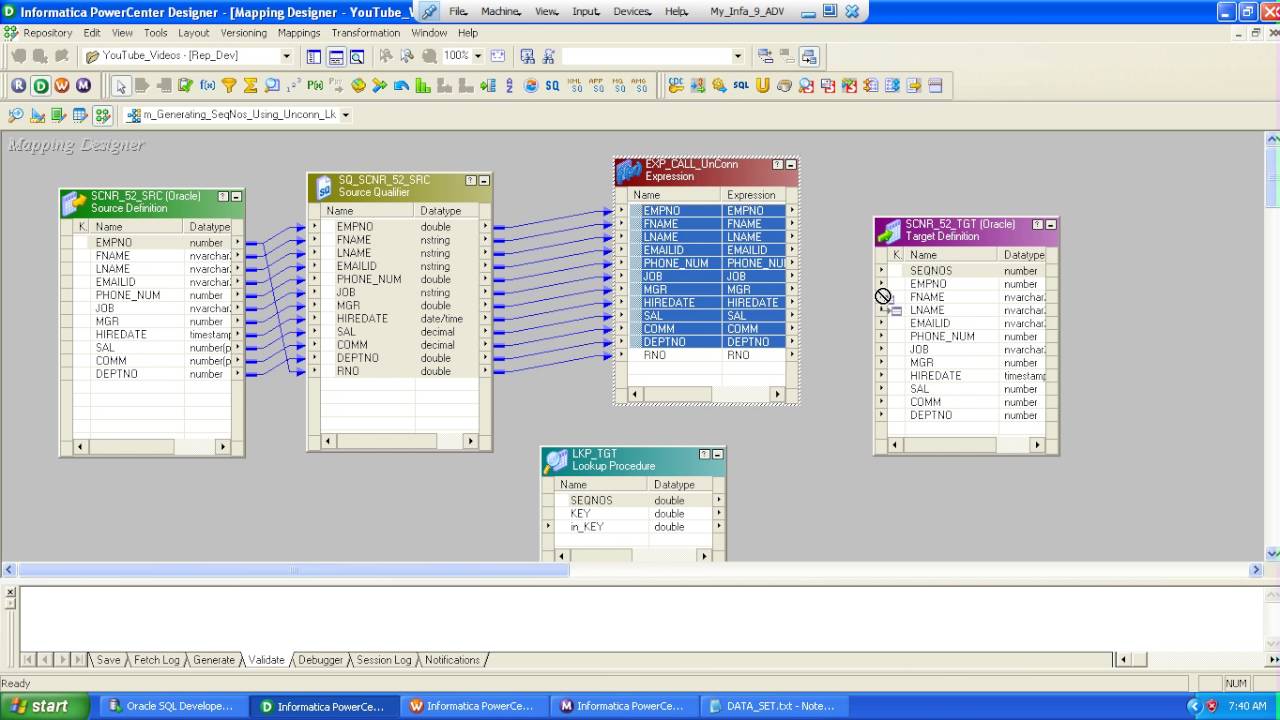Click the zoom magnifier window icon
The height and width of the screenshot is (720, 1280).
(x=357, y=56)
